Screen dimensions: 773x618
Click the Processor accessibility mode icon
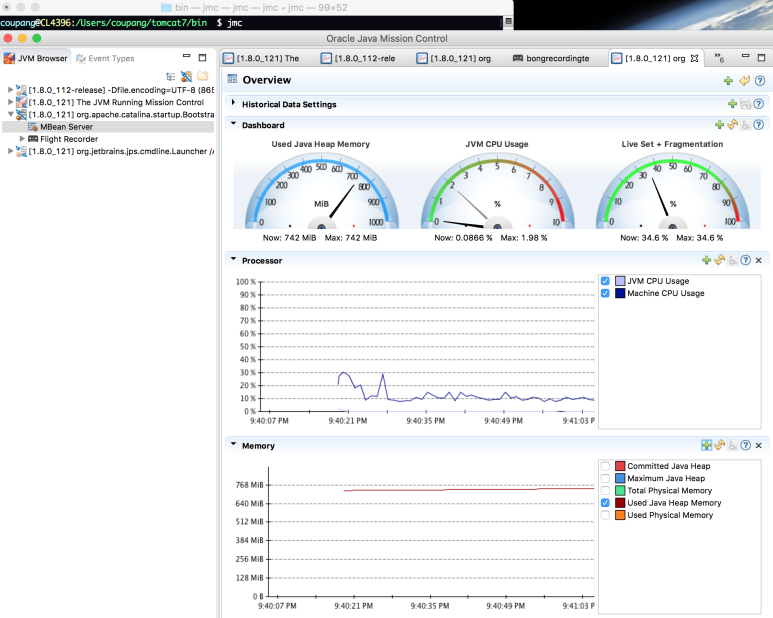pos(733,261)
